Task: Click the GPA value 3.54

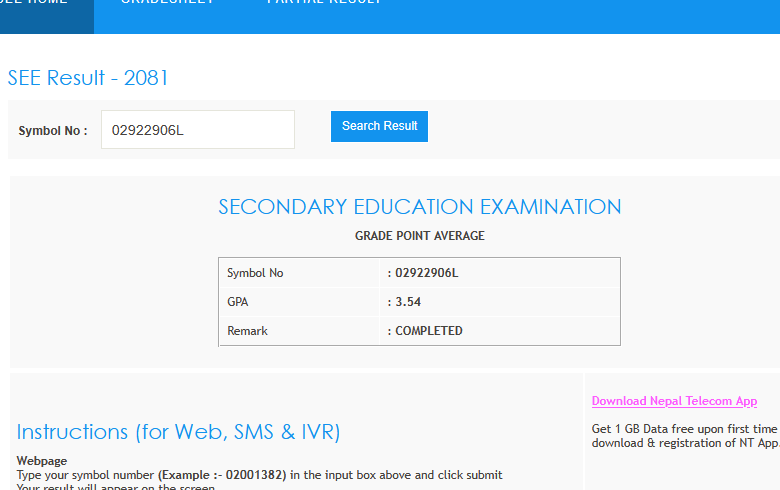Action: point(409,301)
